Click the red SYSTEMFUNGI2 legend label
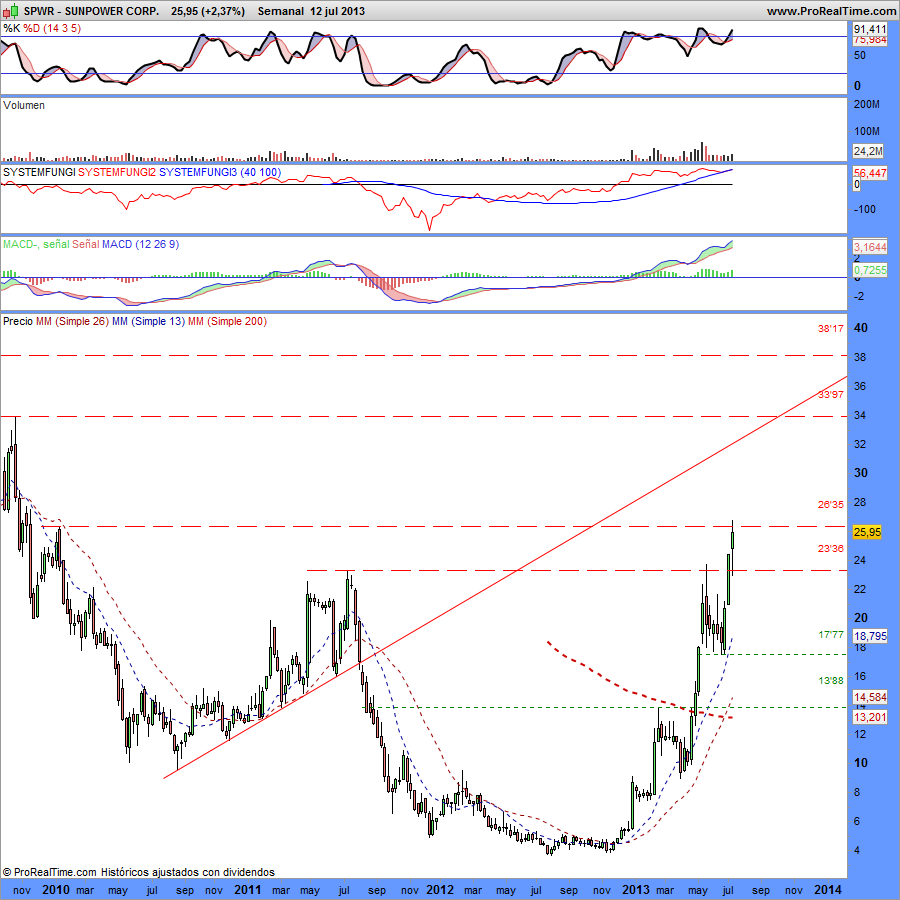The height and width of the screenshot is (900, 900). [x=117, y=172]
